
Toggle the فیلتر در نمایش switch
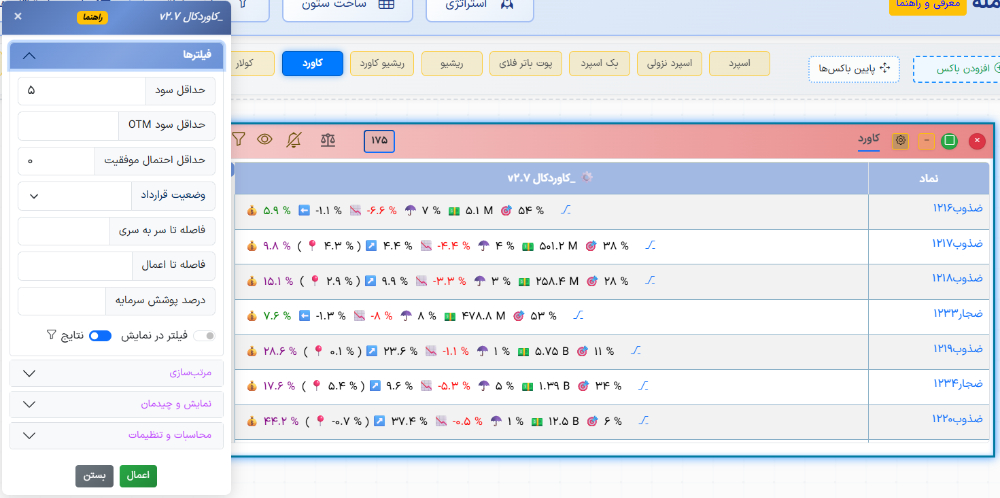204,335
